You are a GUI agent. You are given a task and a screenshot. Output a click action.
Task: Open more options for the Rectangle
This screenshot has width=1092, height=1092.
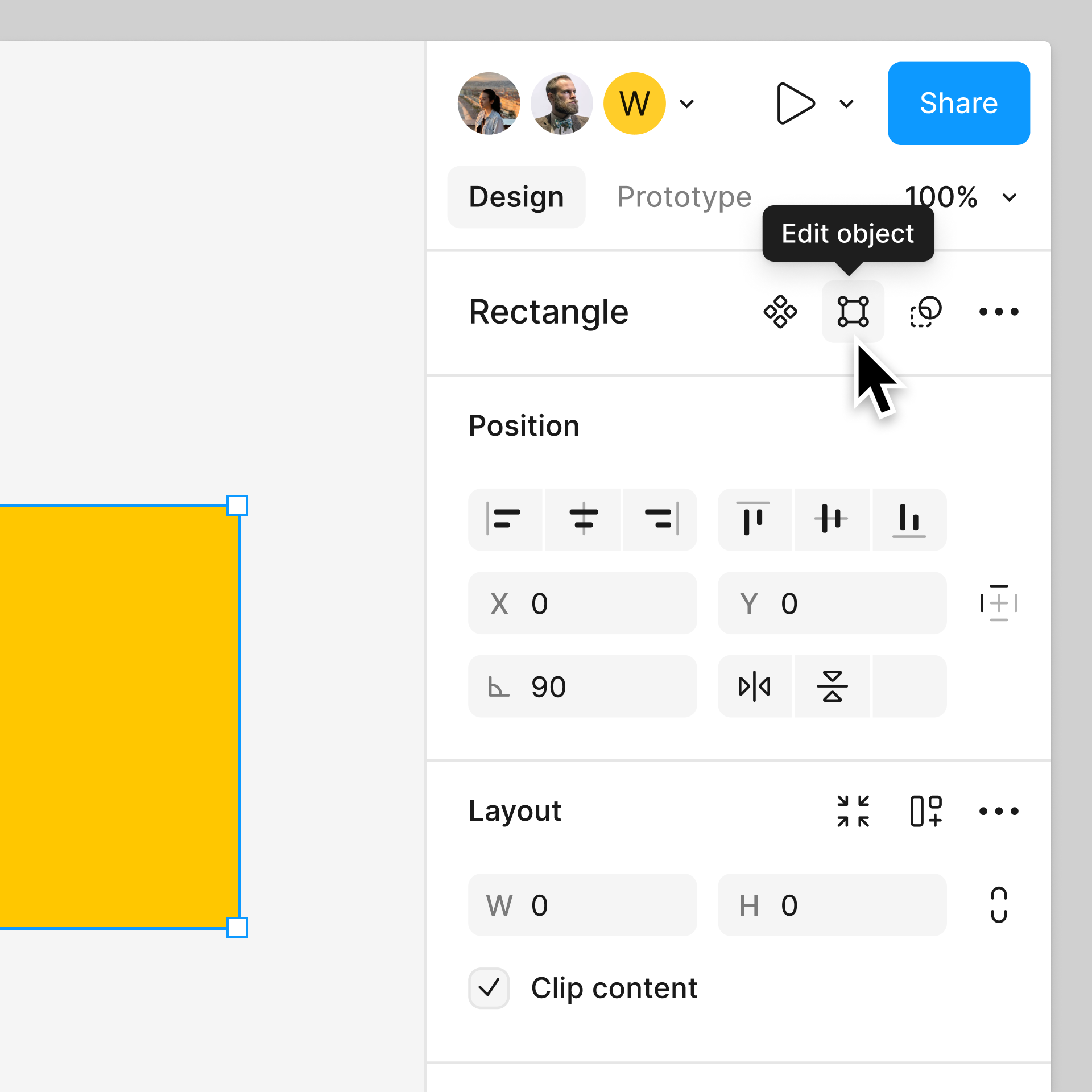click(x=999, y=311)
